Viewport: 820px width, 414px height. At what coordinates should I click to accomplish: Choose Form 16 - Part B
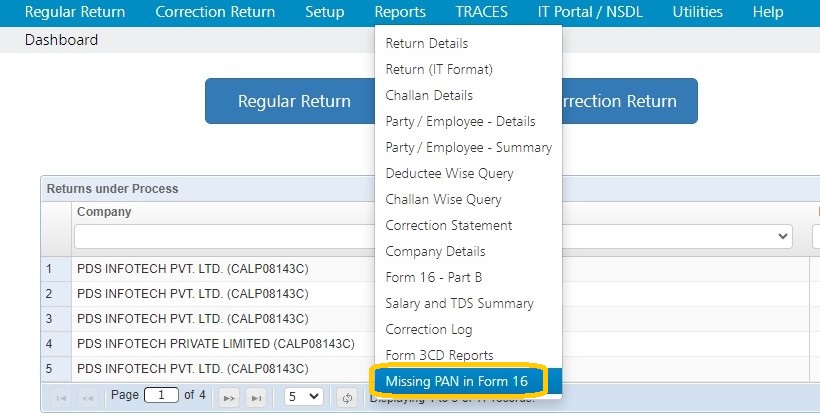click(x=434, y=278)
